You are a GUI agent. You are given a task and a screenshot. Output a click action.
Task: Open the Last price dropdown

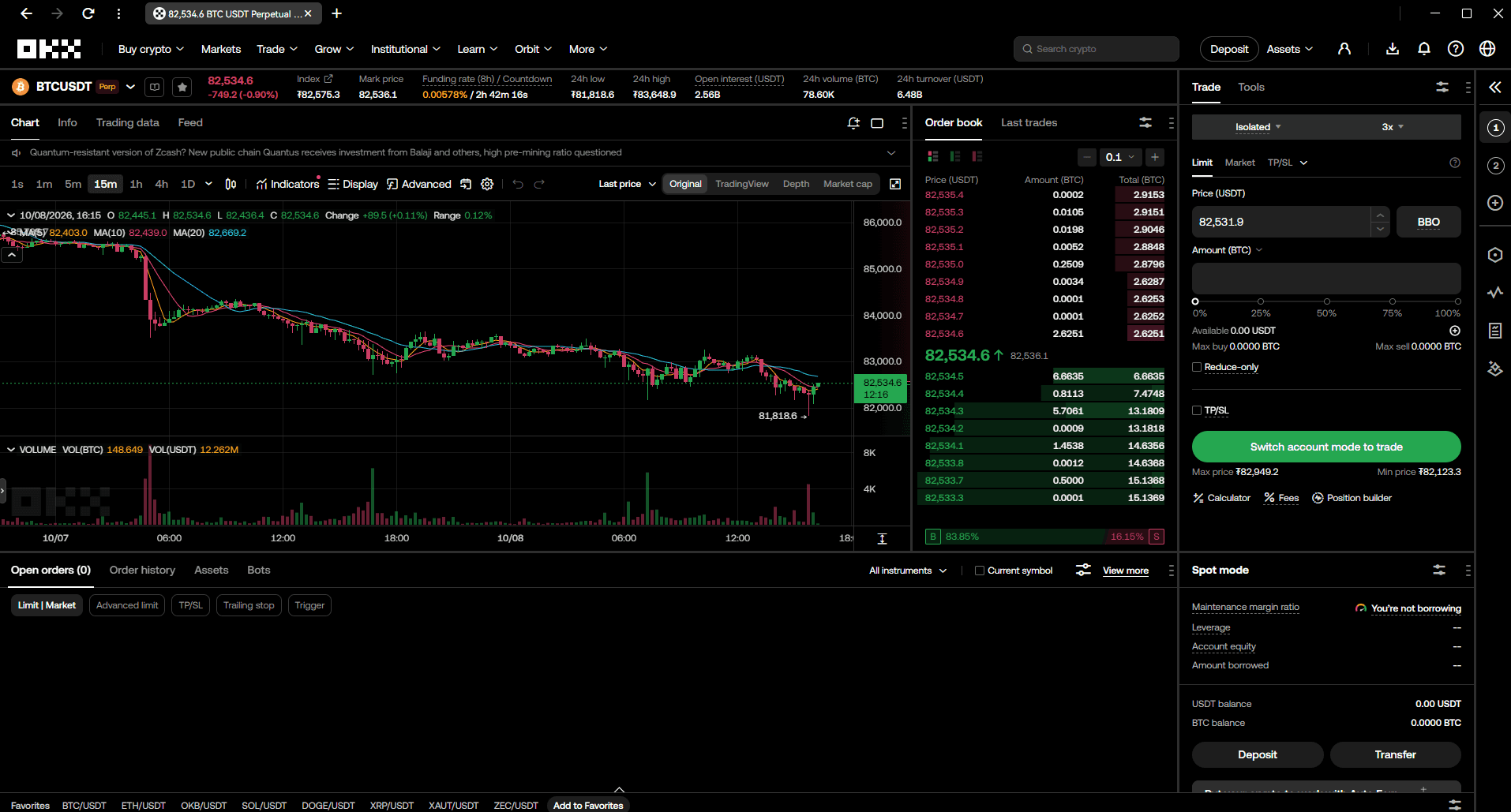coord(627,184)
